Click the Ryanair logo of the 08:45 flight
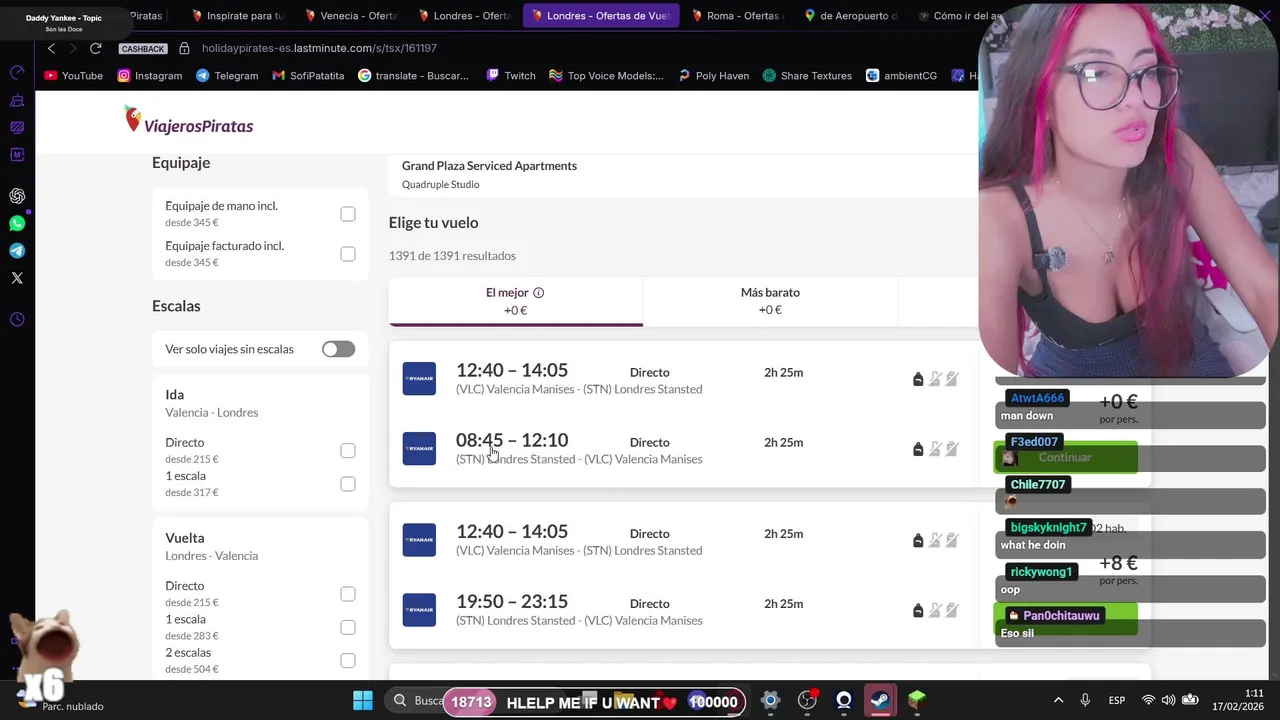This screenshot has height=720, width=1280. [x=419, y=449]
